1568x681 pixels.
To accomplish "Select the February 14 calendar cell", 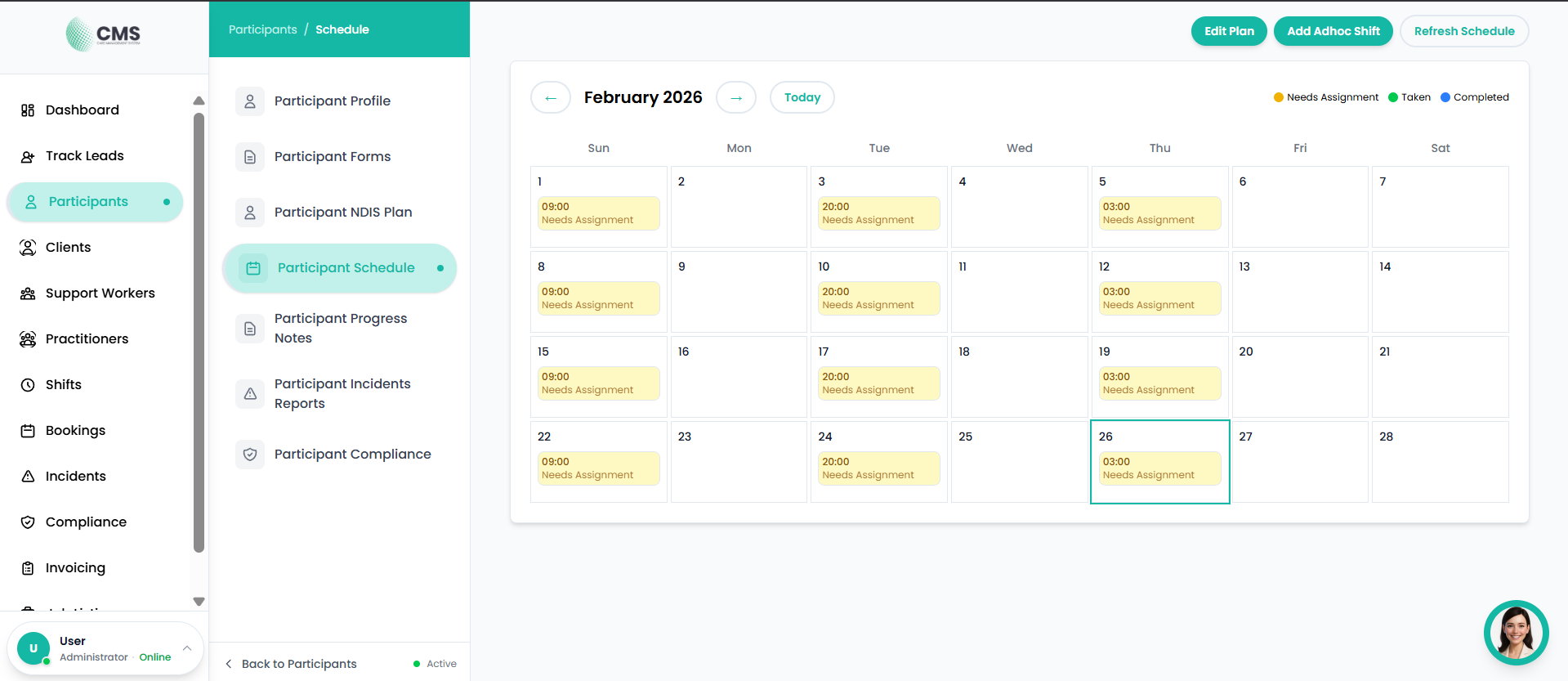I will click(x=1441, y=292).
